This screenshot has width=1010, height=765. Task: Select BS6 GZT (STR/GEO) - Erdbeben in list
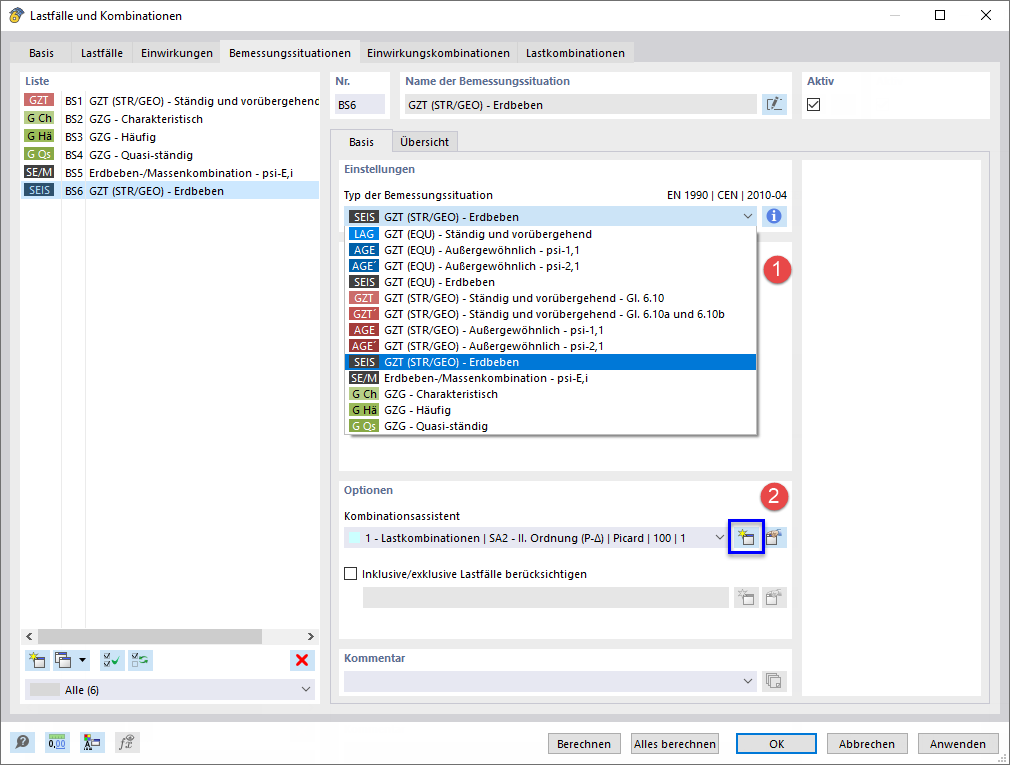click(170, 191)
